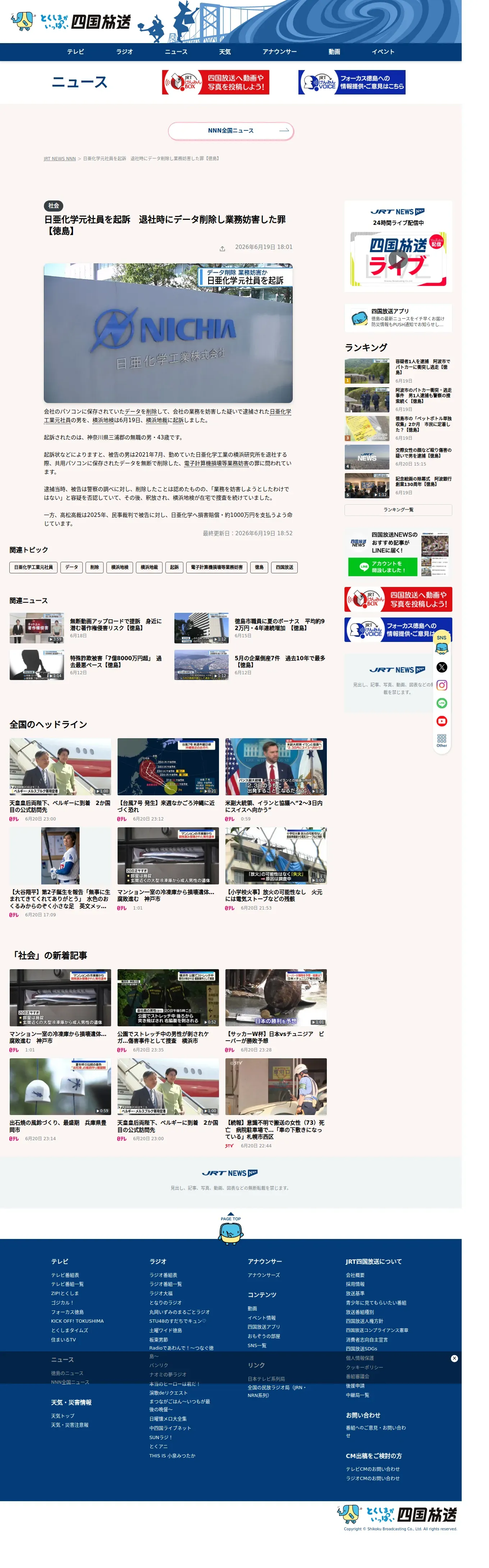
Task: Select the 日亜化学工業元社員 topic tag
Action: pos(33,567)
